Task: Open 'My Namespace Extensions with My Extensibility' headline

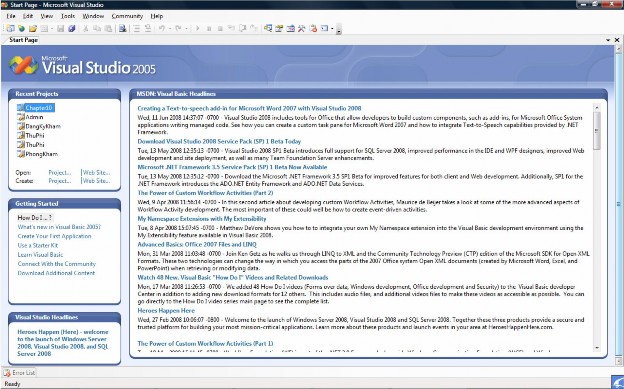Action: click(x=202, y=219)
